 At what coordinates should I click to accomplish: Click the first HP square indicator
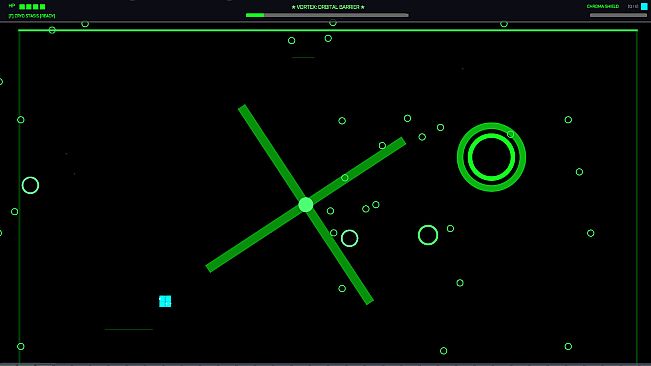click(22, 7)
